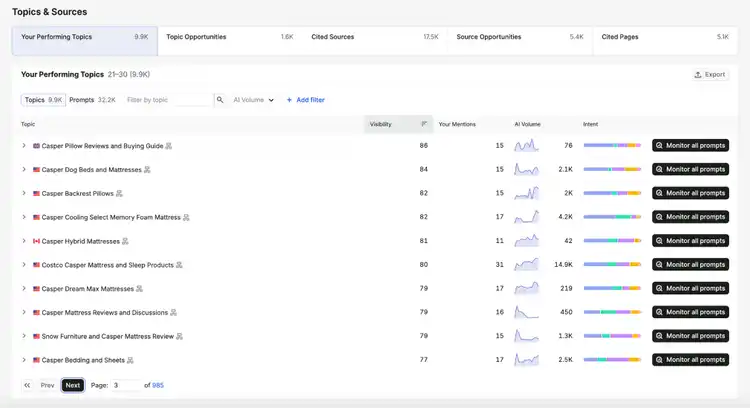The height and width of the screenshot is (408, 750).
Task: Click the double-arrow first page icon
Action: click(x=27, y=385)
